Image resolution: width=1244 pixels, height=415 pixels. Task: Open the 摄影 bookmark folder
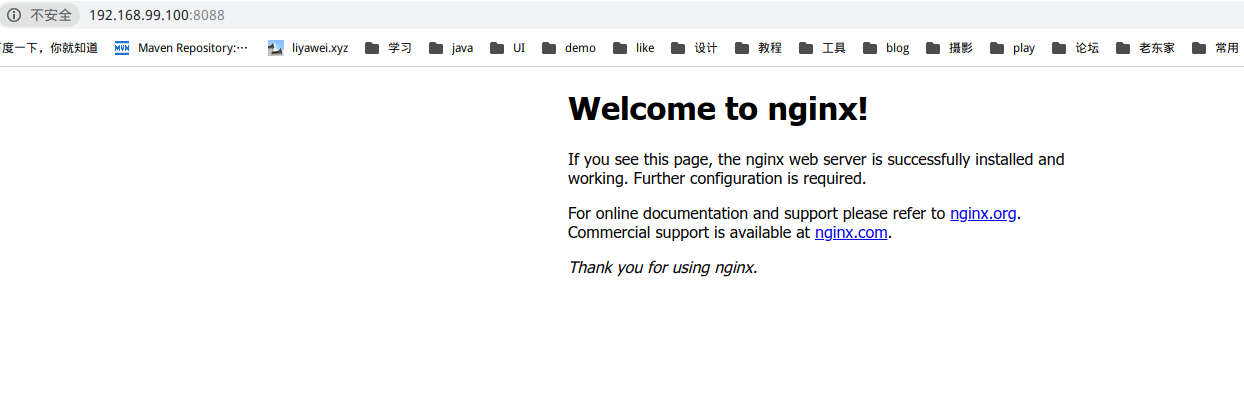[x=949, y=47]
